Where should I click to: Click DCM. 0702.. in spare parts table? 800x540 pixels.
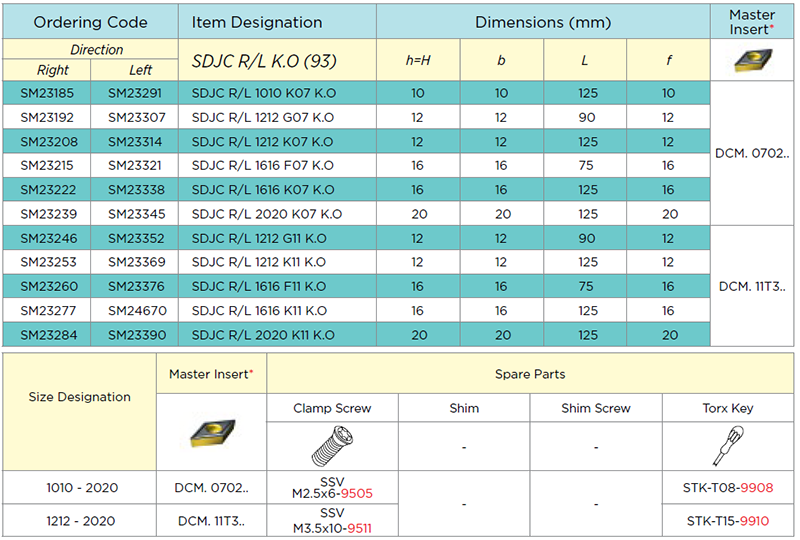click(x=212, y=487)
